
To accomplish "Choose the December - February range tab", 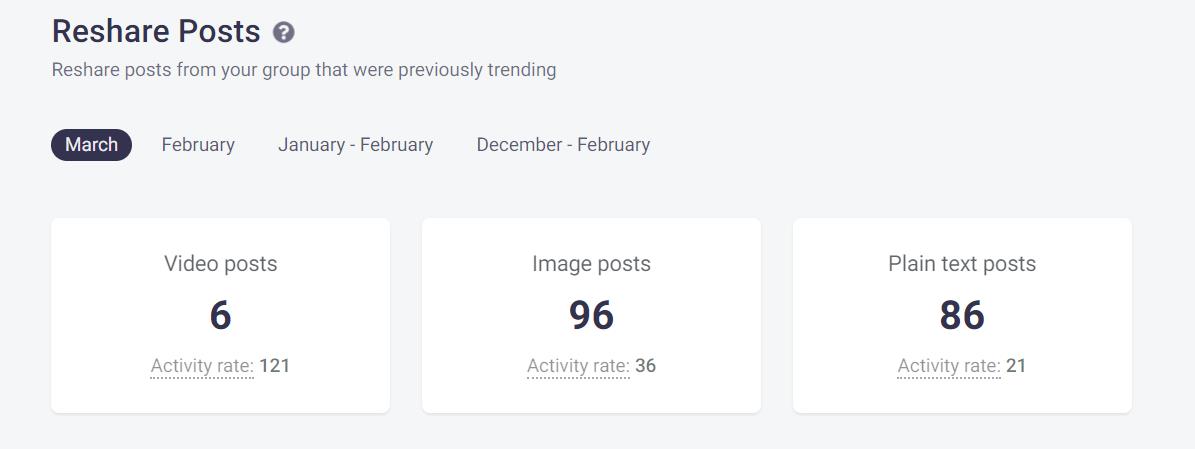I will (x=563, y=145).
